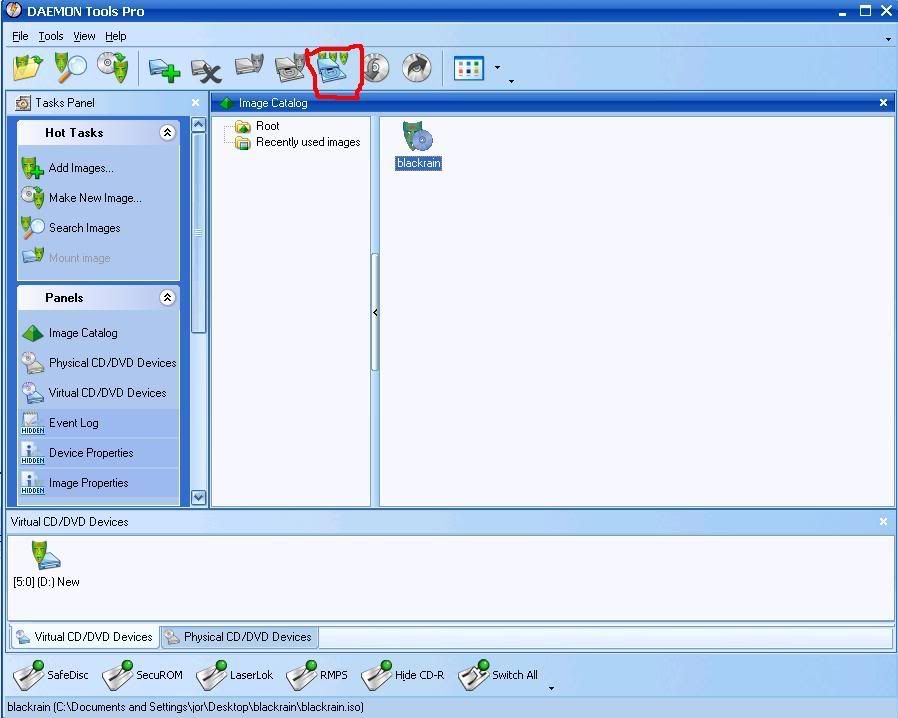
Task: Select virtual drive [5:0] (D:) New
Action: point(46,564)
